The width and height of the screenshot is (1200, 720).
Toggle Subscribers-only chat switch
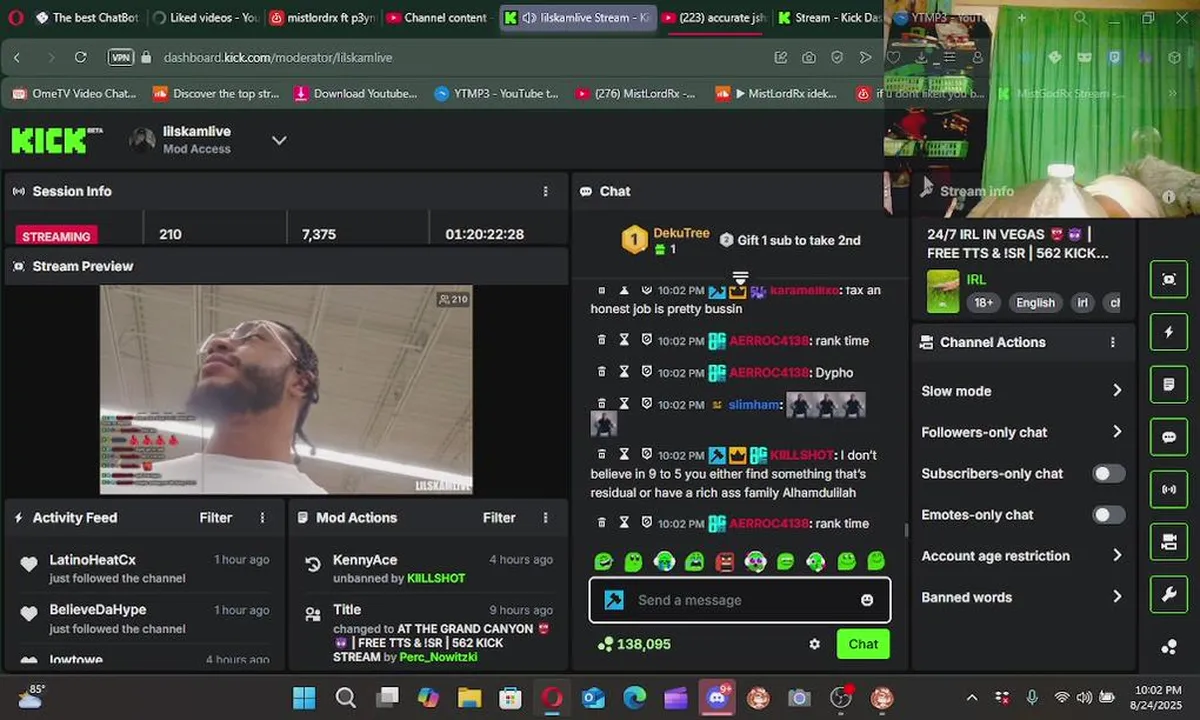coord(1108,473)
